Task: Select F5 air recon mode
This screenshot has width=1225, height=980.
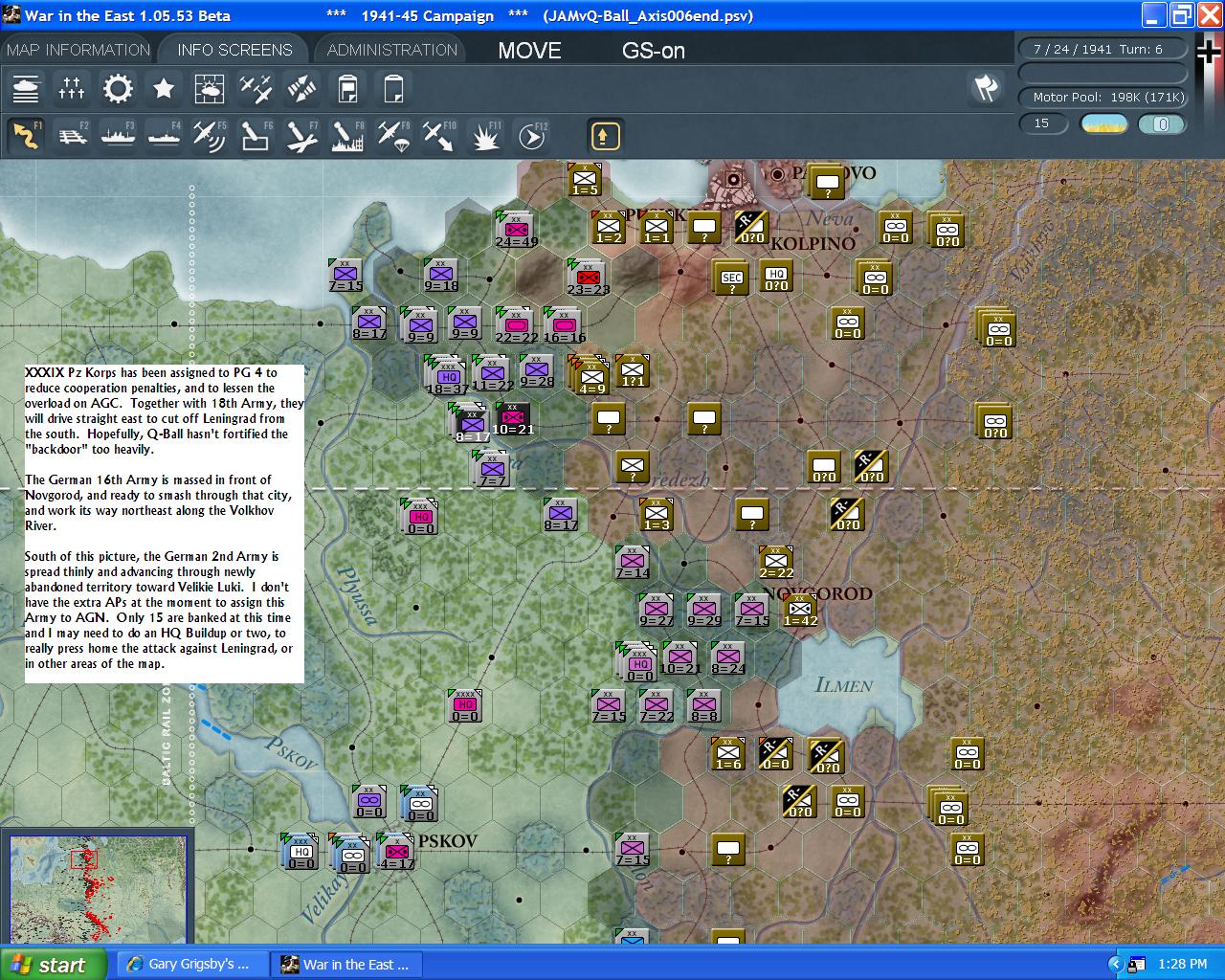Action: [210, 136]
